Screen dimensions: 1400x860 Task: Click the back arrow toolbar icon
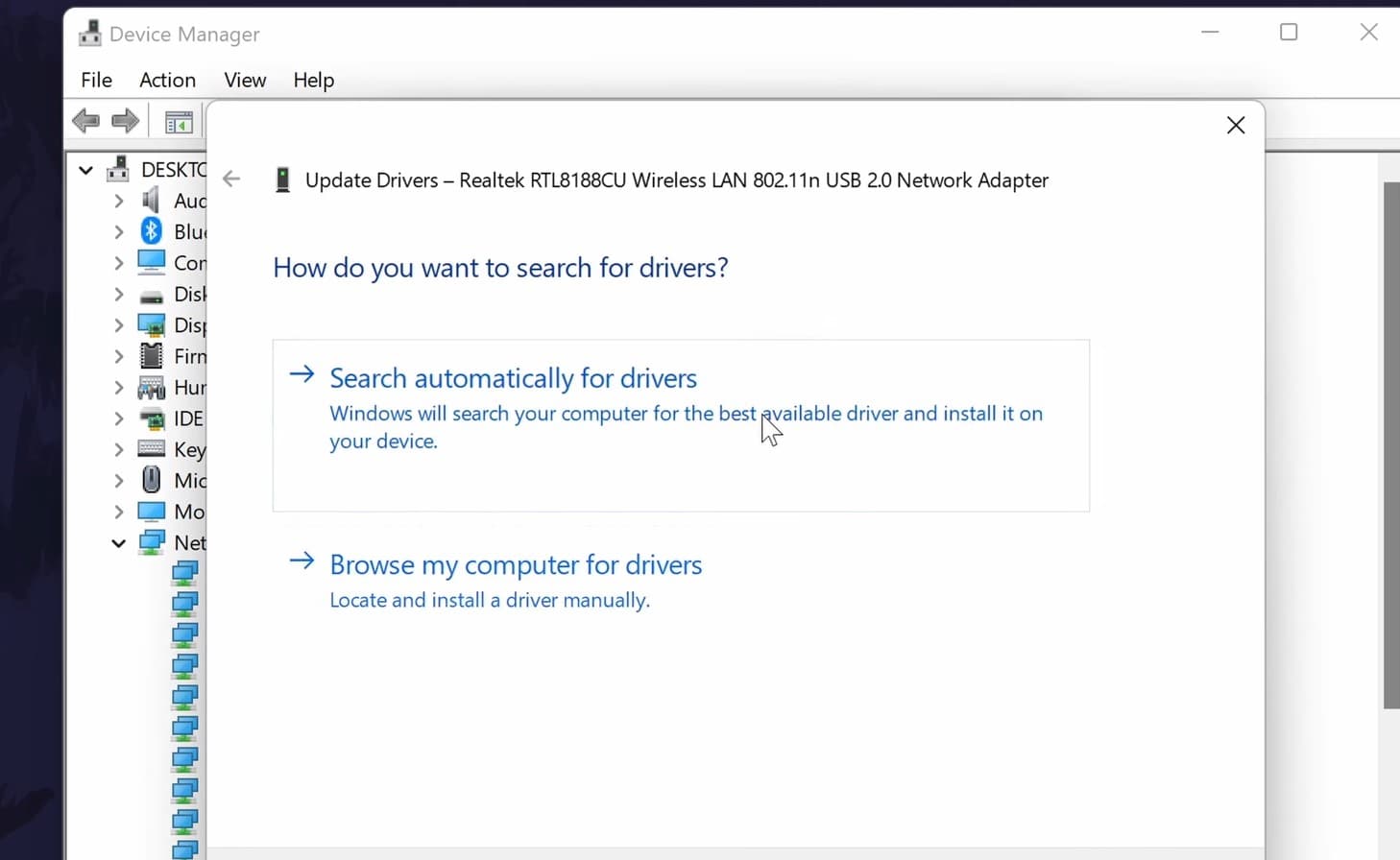click(85, 121)
